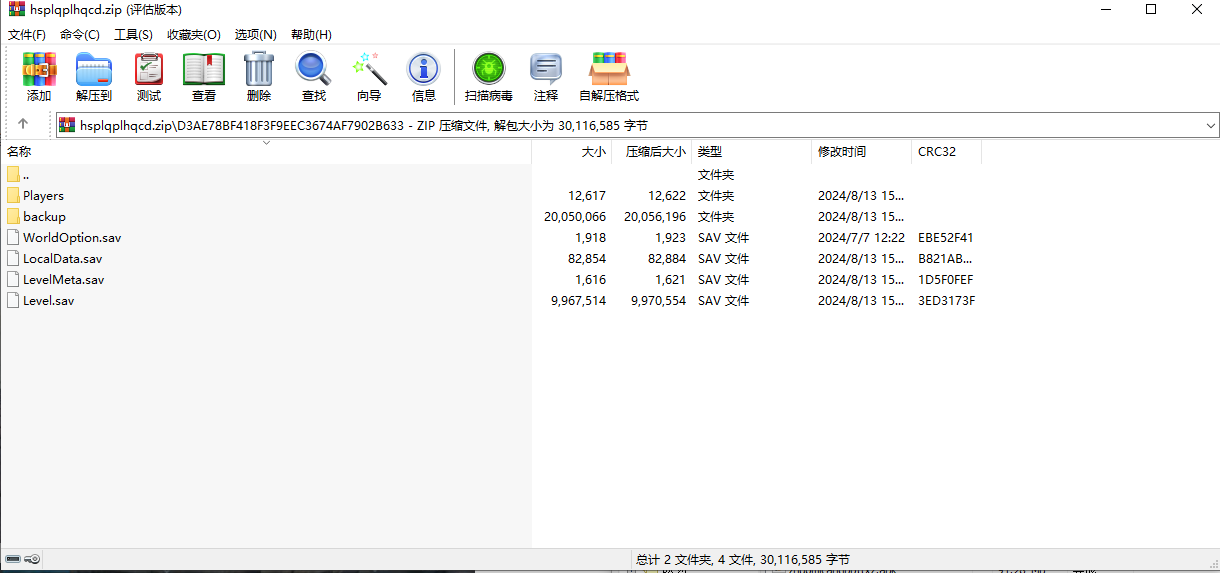This screenshot has height=573, width=1220.
Task: Select the LevelMeta.sav file name
Action: [x=63, y=279]
